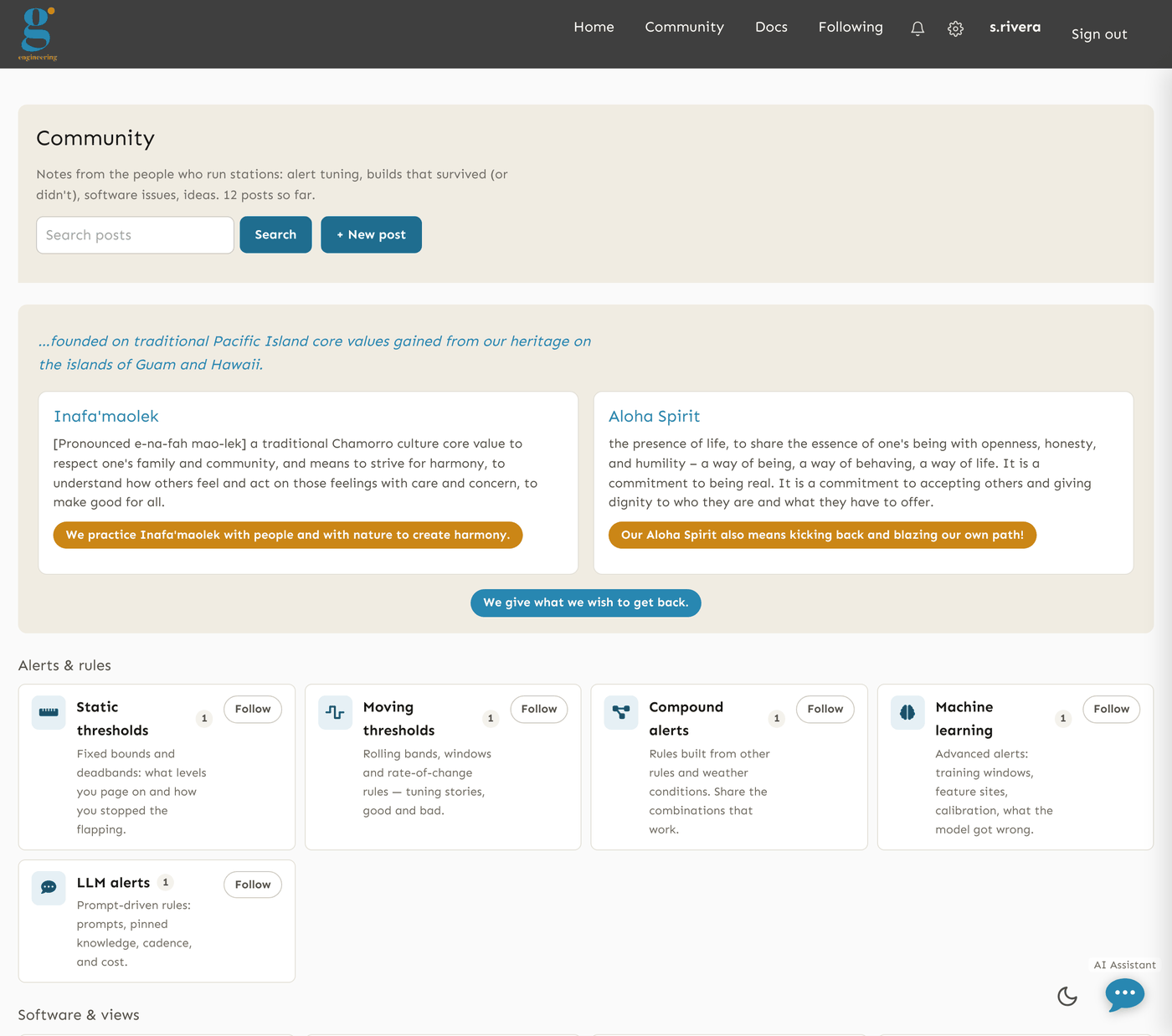Open the Docs nav item
Viewport: 1172px width, 1036px height.
tap(771, 27)
